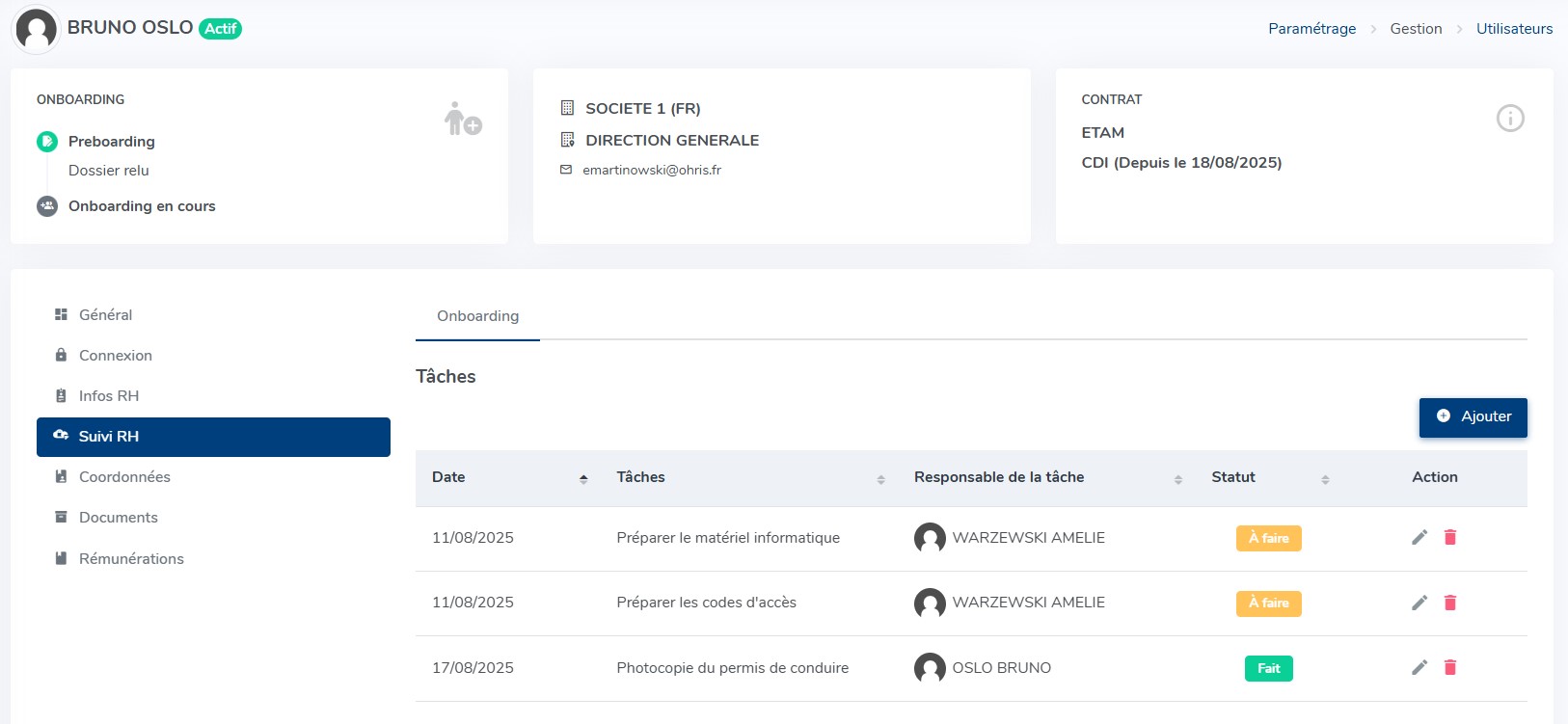
Task: Click the OSLO BRUNO responsible avatar
Action: coord(930,668)
